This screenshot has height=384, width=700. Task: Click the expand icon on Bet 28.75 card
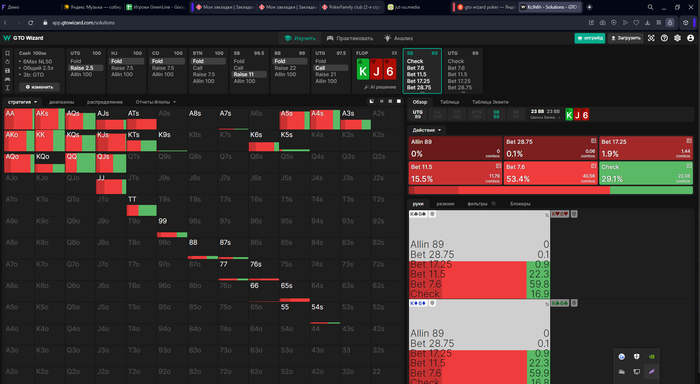point(593,141)
